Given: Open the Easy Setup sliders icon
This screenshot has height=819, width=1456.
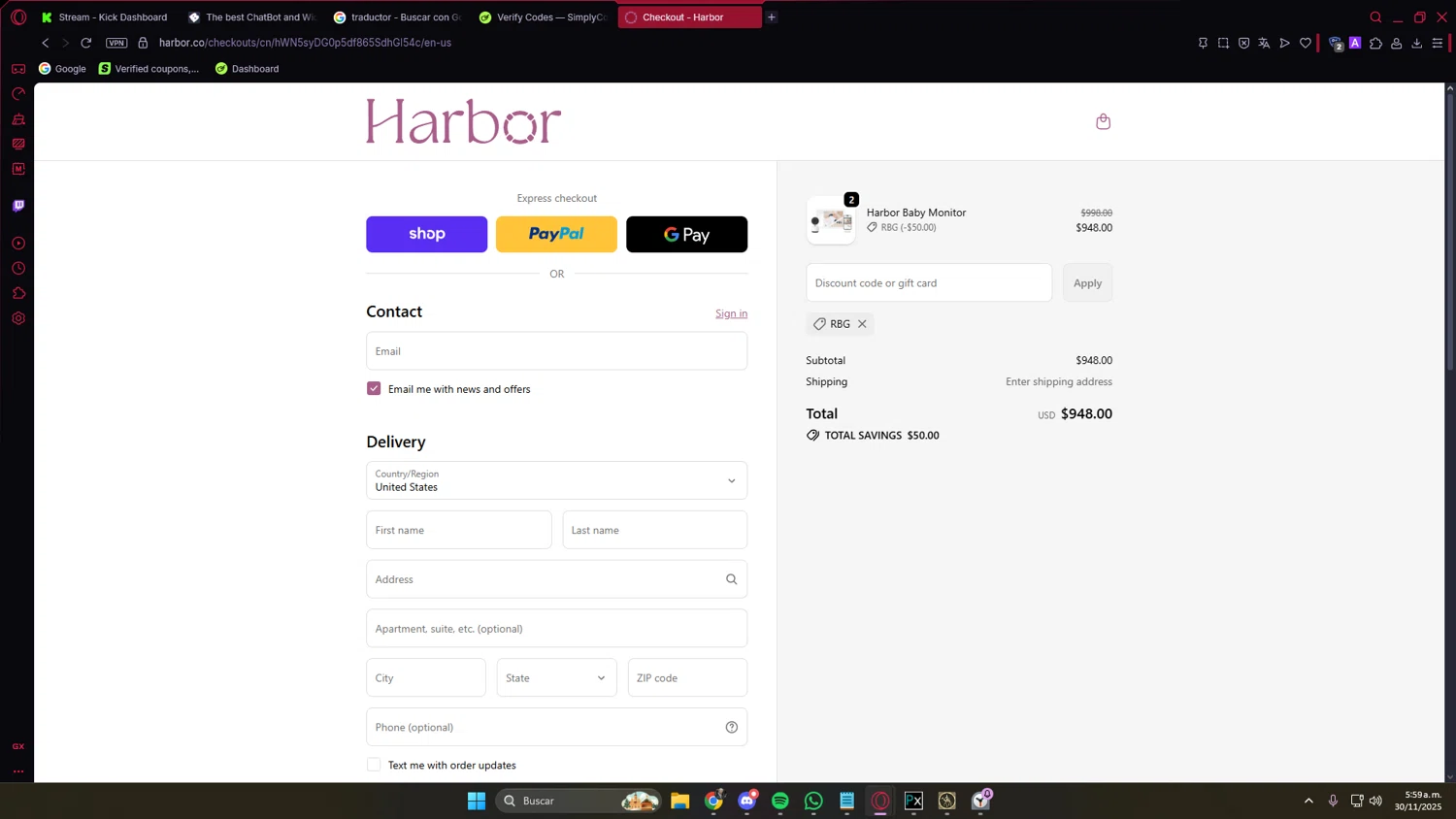Looking at the screenshot, I should [x=1438, y=43].
